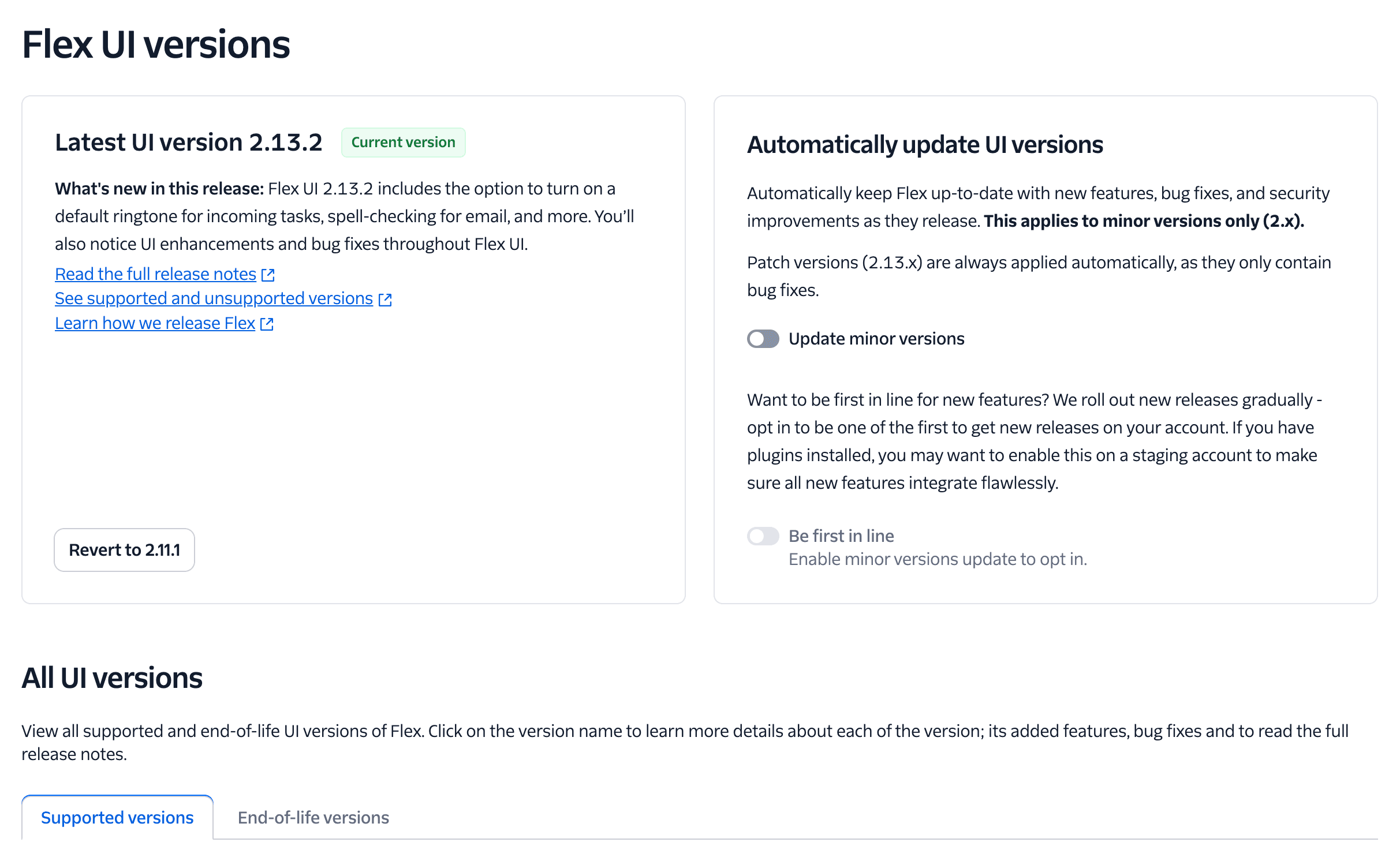Click the Automatically update UI versions heading
Viewport: 1400px width, 857px height.
coord(924,145)
